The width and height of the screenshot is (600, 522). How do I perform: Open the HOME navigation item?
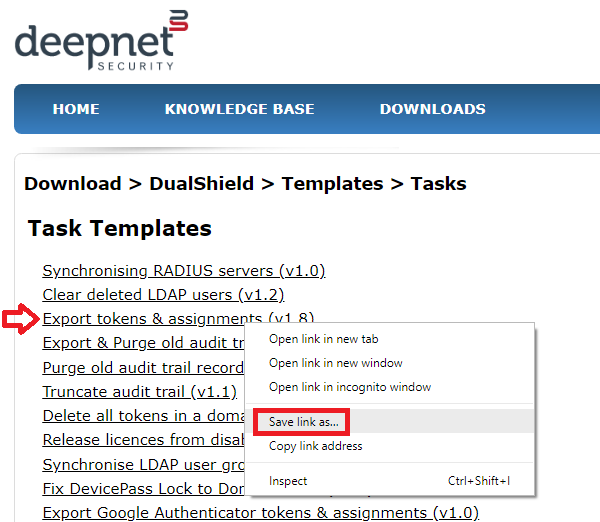click(76, 109)
